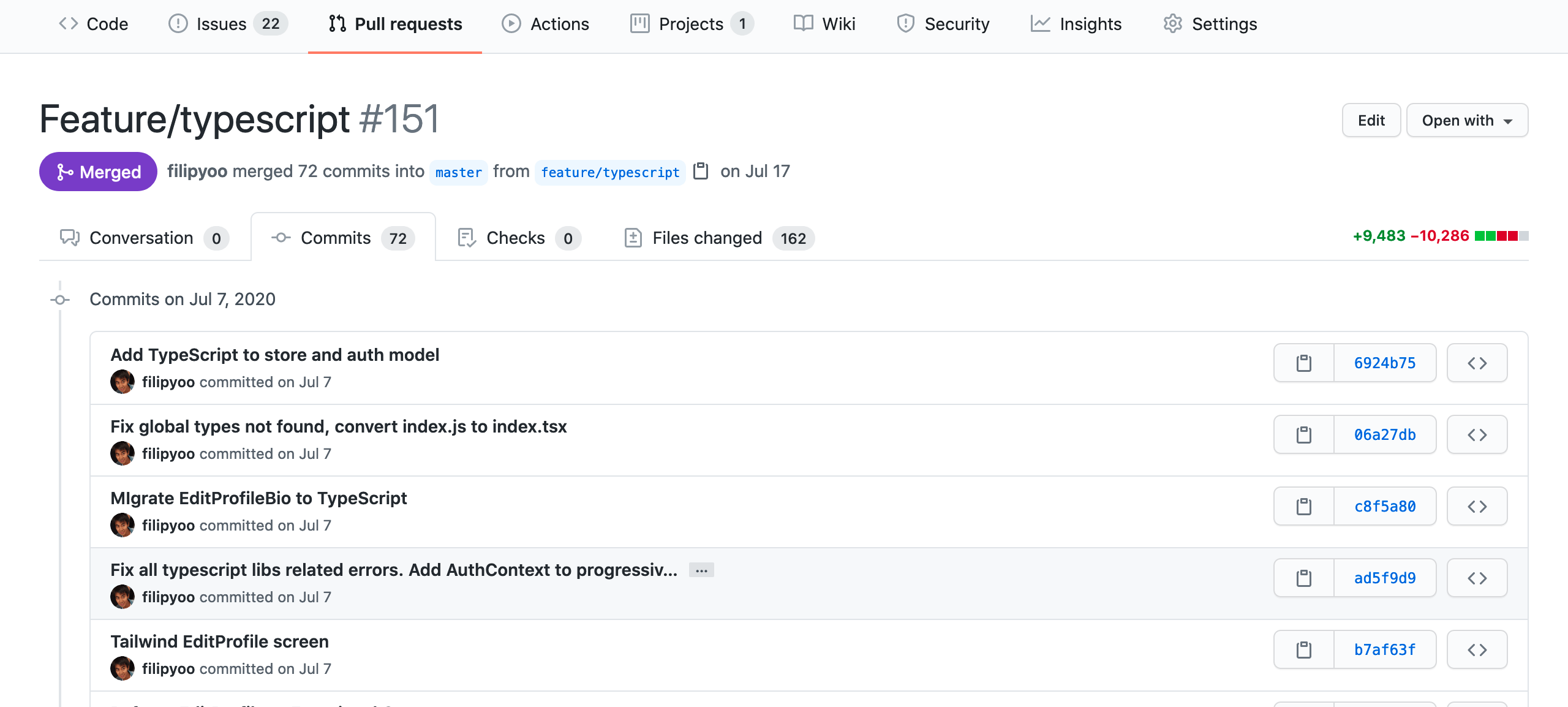Switch to Conversation tab
1568x707 pixels.
pyautogui.click(x=145, y=238)
